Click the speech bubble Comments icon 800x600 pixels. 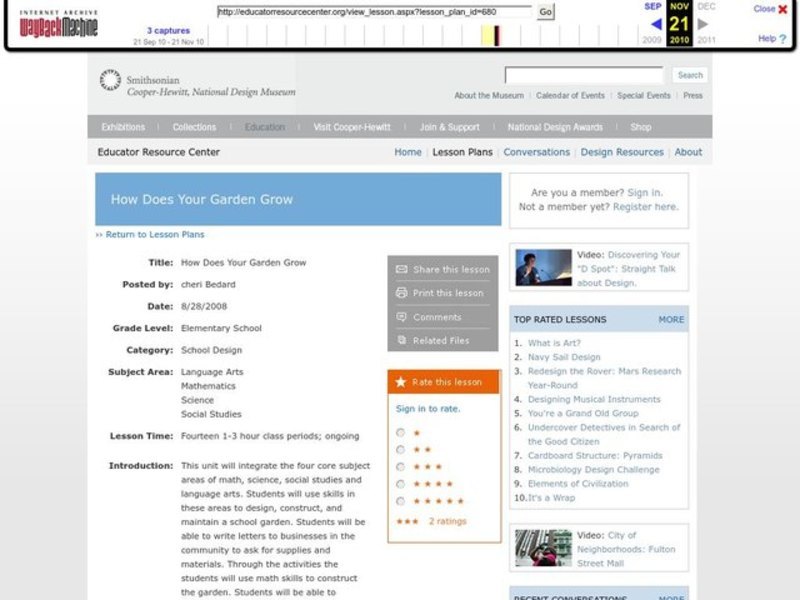click(x=402, y=317)
